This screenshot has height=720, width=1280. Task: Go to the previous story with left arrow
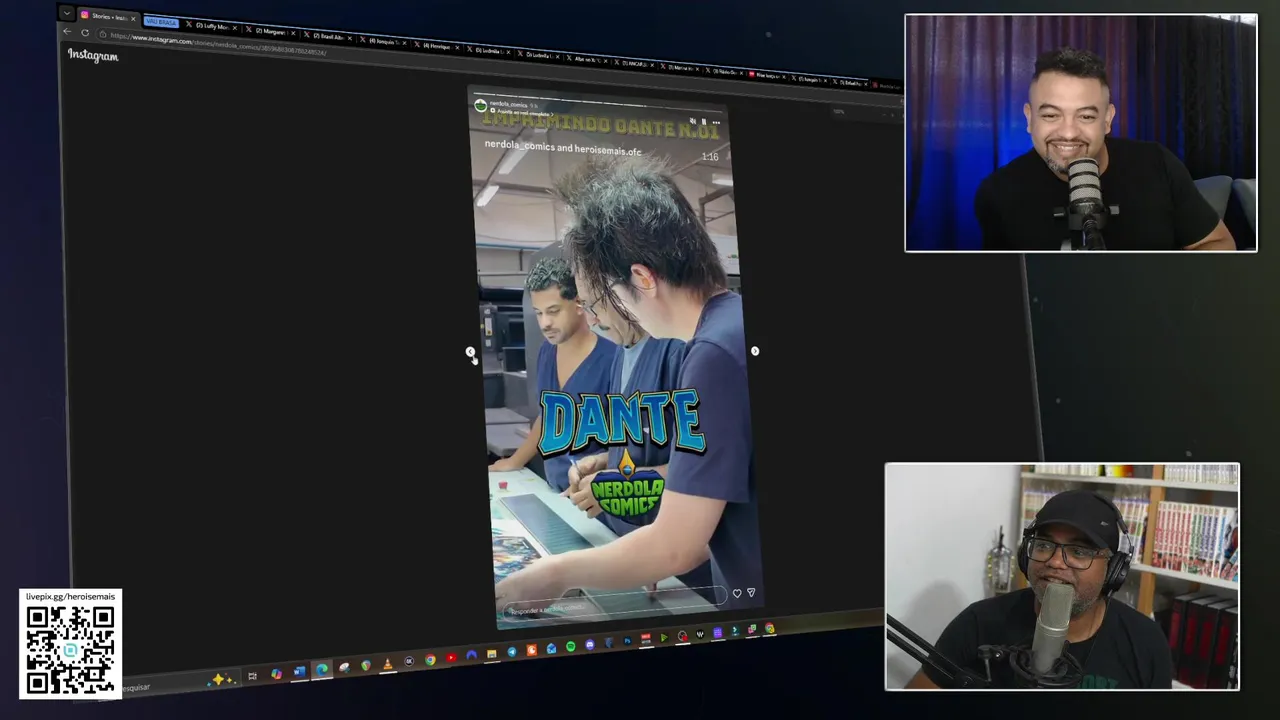[470, 352]
